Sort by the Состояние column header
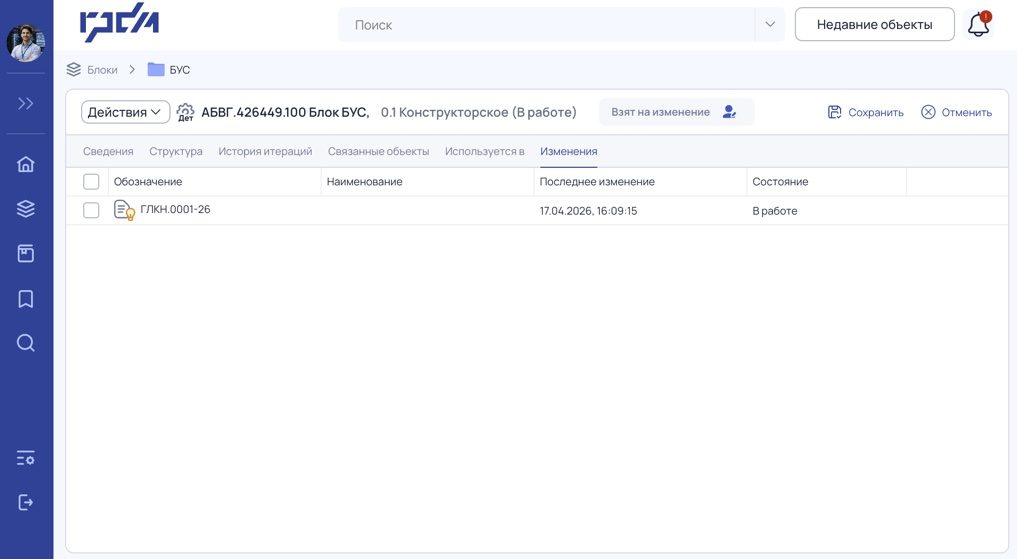Image resolution: width=1017 pixels, height=559 pixels. click(x=780, y=182)
